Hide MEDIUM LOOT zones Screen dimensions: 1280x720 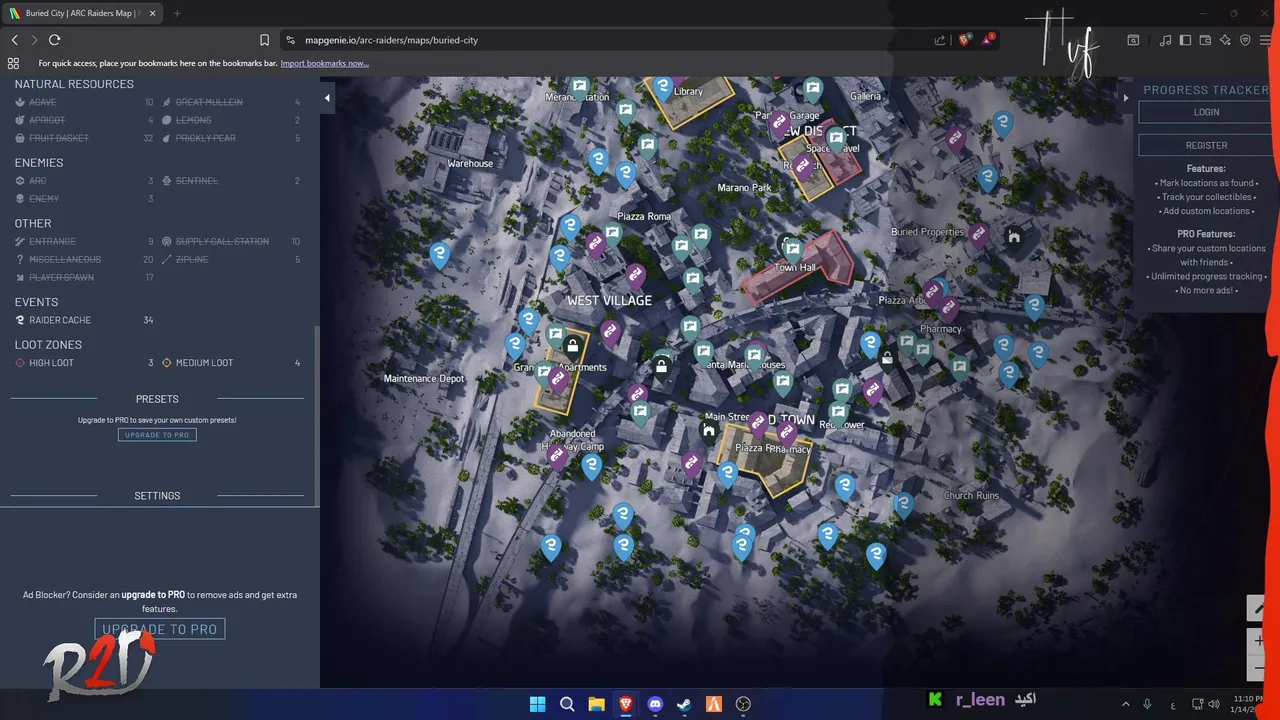(231, 363)
